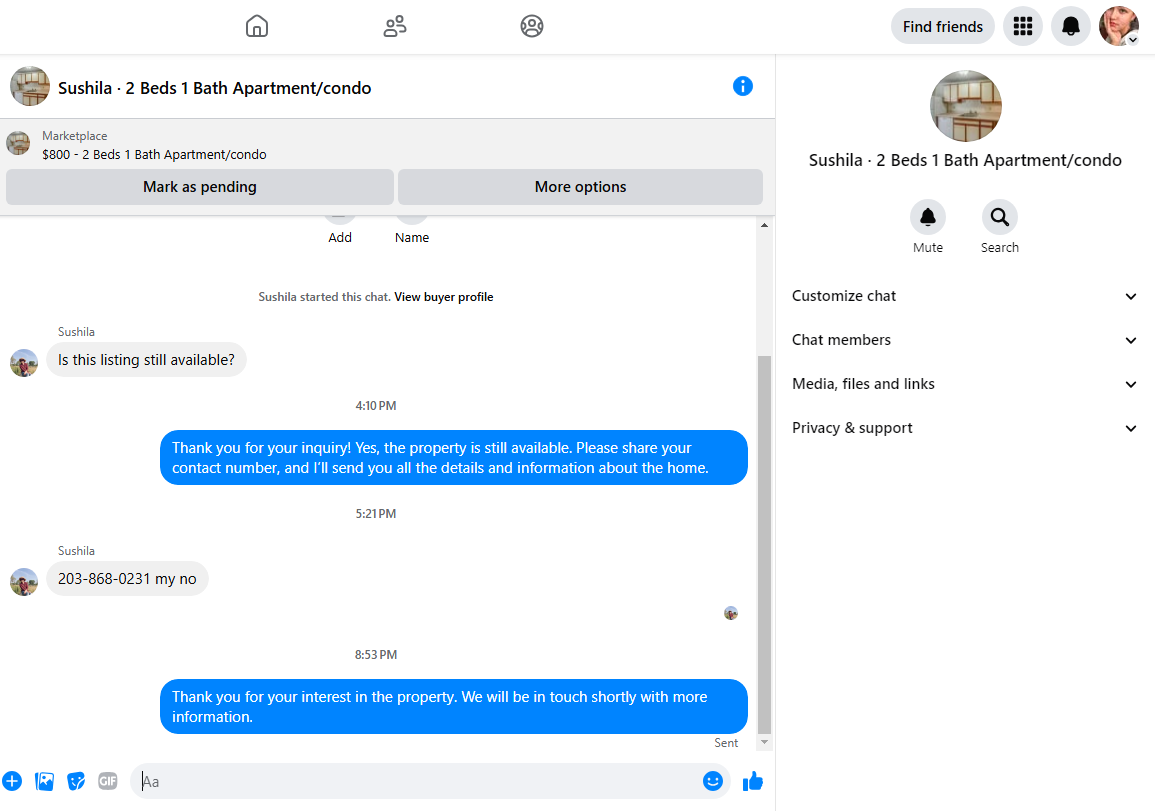Open Marketplace listing small thumbnail
Screen dimensions: 1155x811
18,143
